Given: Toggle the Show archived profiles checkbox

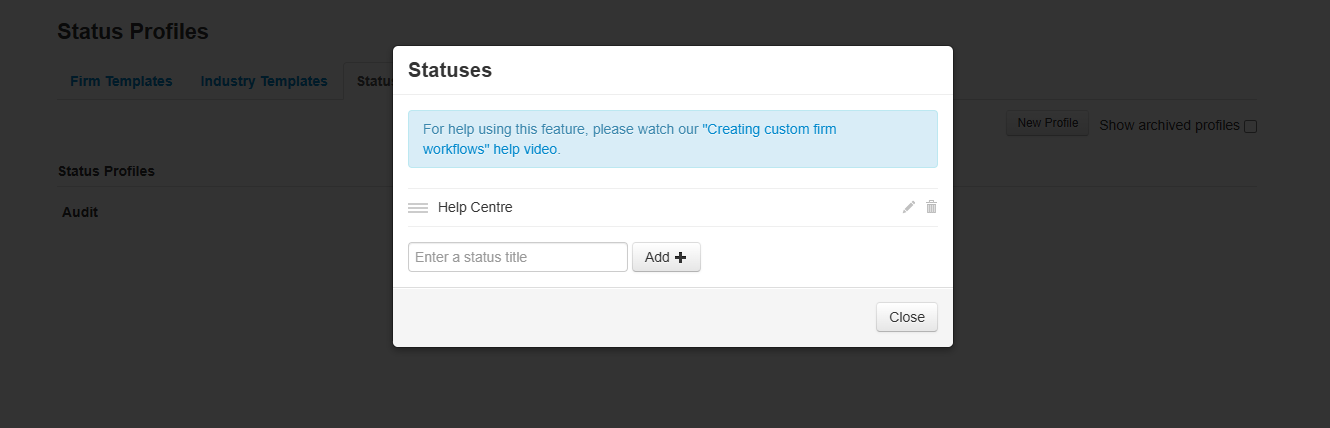Looking at the screenshot, I should click(x=1250, y=126).
